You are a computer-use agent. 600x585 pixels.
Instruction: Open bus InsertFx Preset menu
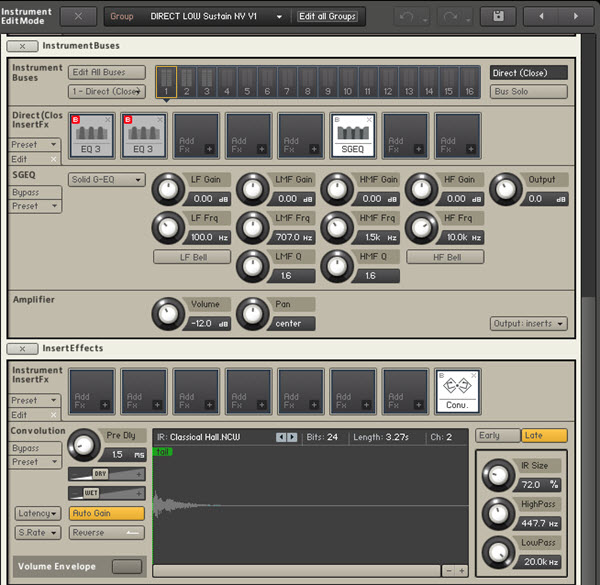pyautogui.click(x=34, y=145)
